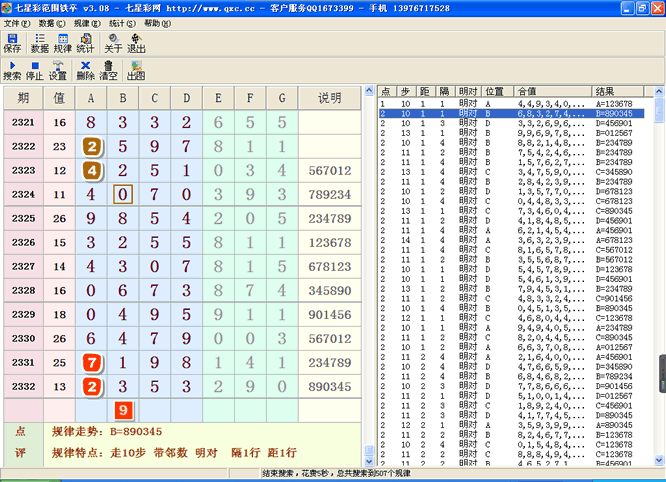Click the 退出 exit toolbar icon
The height and width of the screenshot is (482, 666).
tap(136, 43)
